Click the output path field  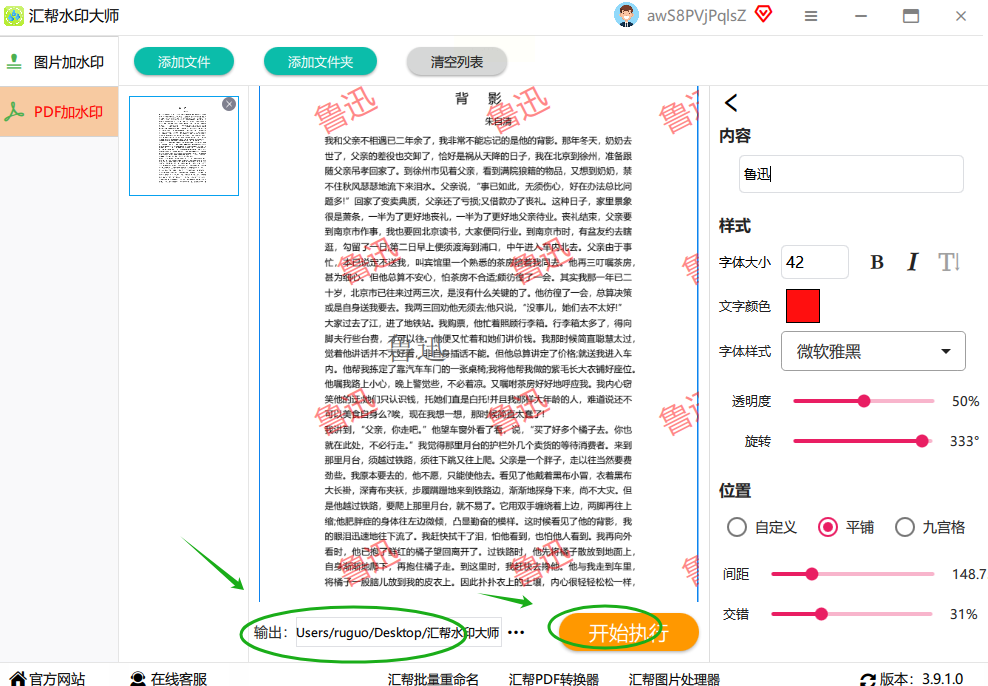[399, 632]
